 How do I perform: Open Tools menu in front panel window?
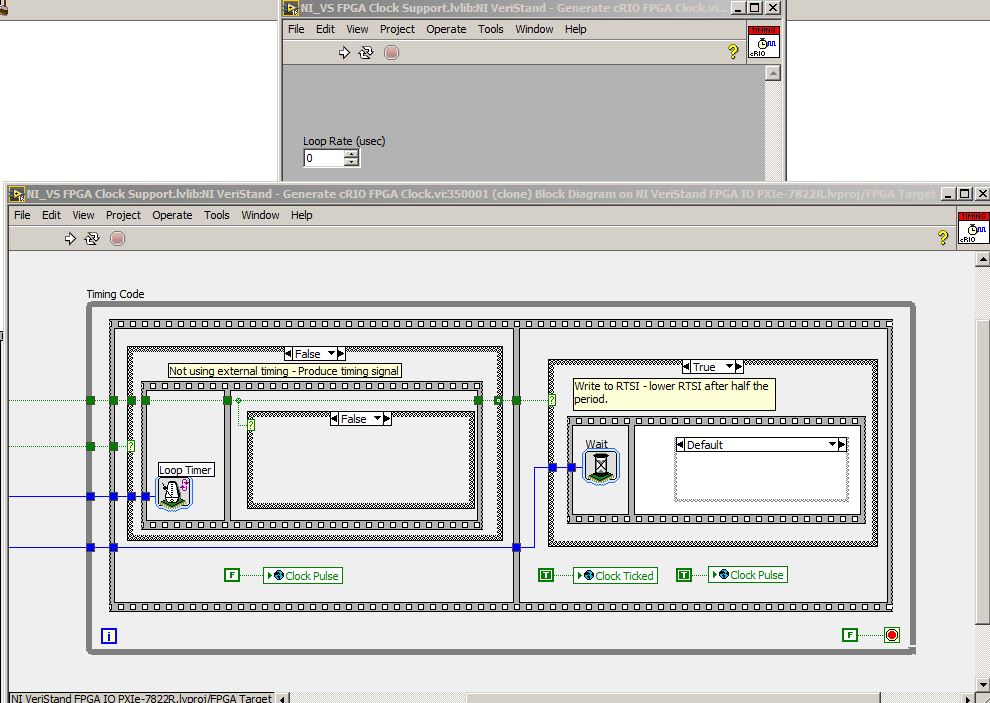(x=491, y=29)
